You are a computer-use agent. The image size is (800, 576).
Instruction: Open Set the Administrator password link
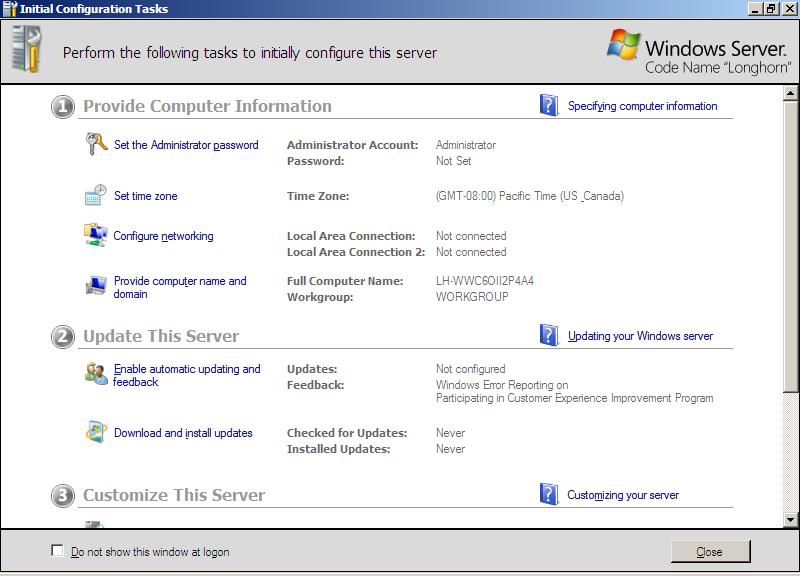click(186, 145)
